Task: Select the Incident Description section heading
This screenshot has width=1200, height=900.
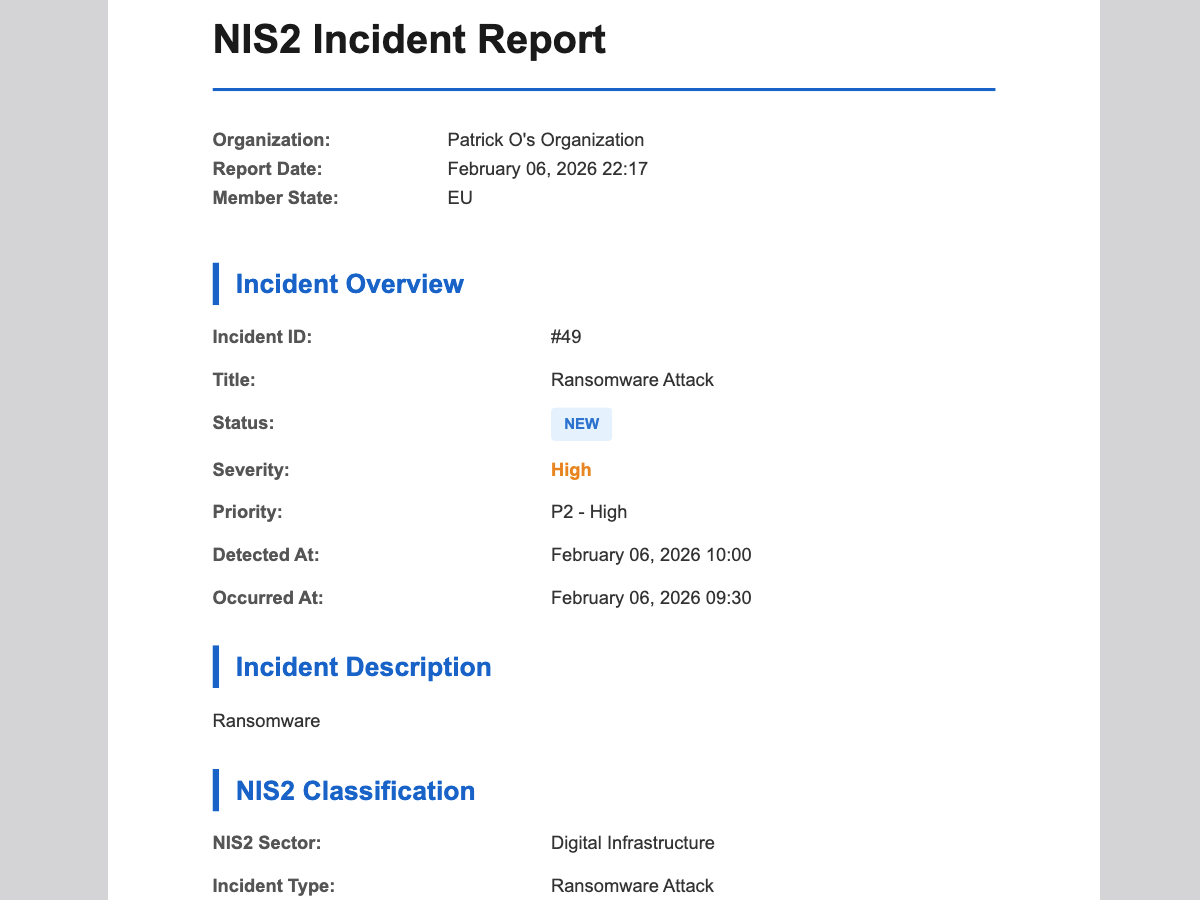Action: [x=363, y=667]
